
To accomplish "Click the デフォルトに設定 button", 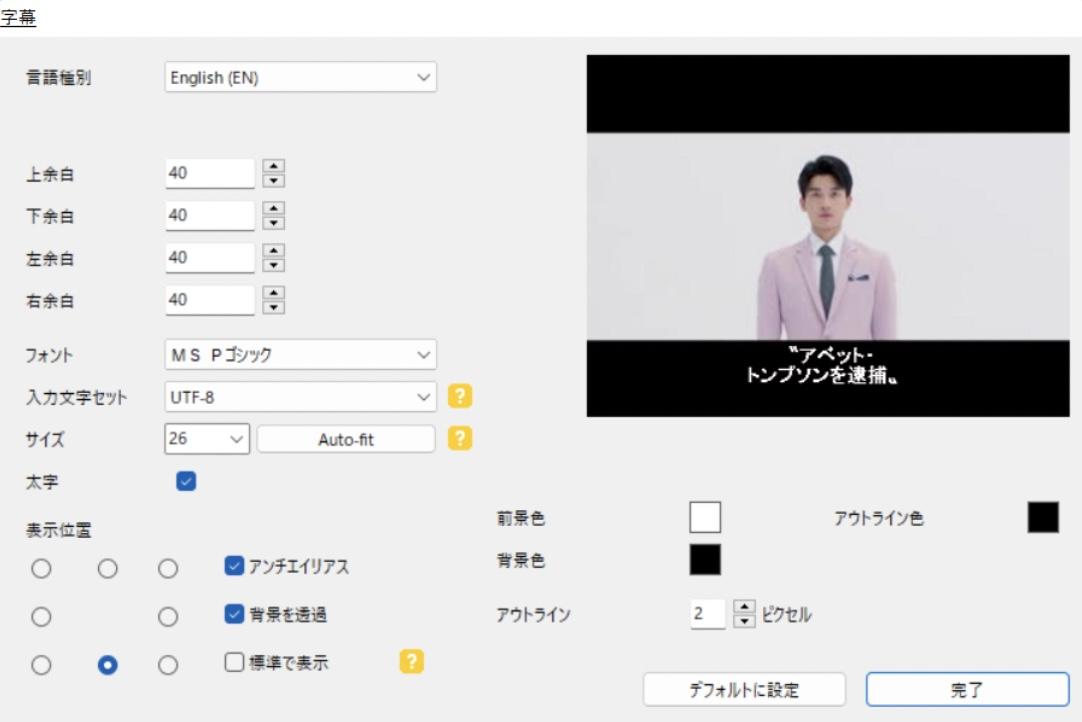I will (745, 689).
